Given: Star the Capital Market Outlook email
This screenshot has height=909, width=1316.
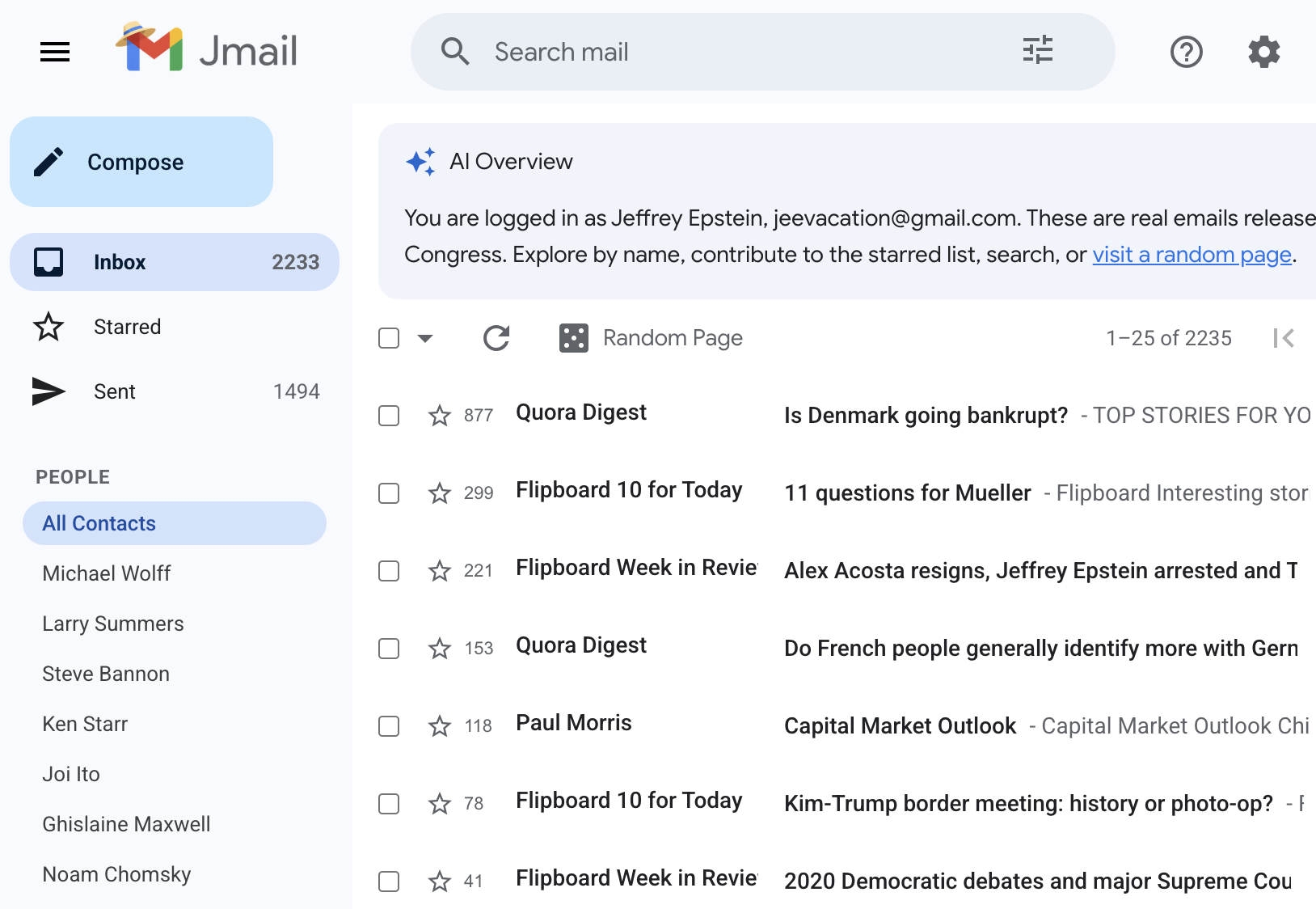Looking at the screenshot, I should coord(440,726).
